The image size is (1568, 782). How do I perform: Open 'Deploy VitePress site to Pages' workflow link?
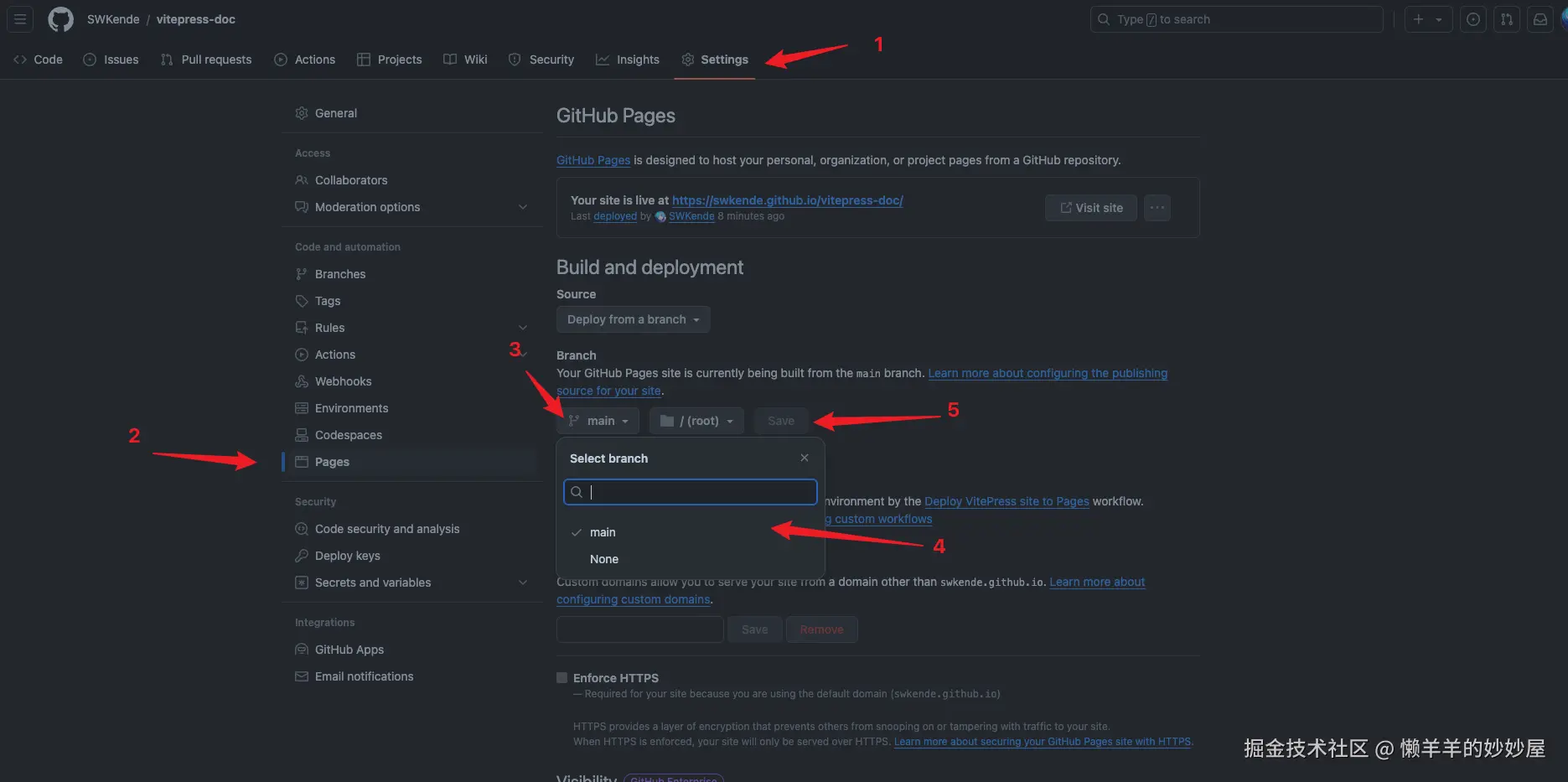(1007, 501)
